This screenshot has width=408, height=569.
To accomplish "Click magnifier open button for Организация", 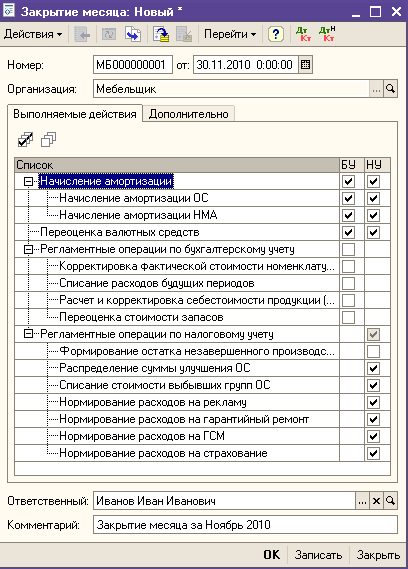I will point(391,89).
